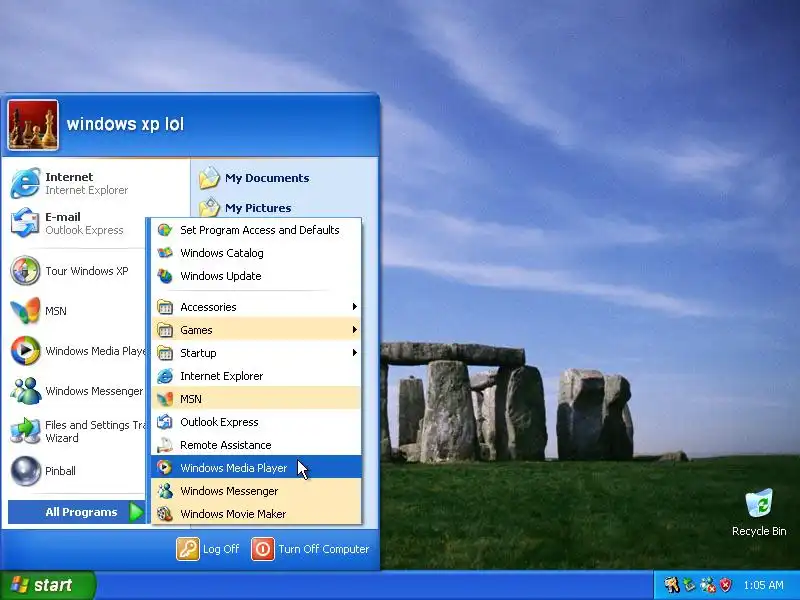Viewport: 800px width, 600px height.
Task: Open My Documents folder
Action: (x=254, y=178)
